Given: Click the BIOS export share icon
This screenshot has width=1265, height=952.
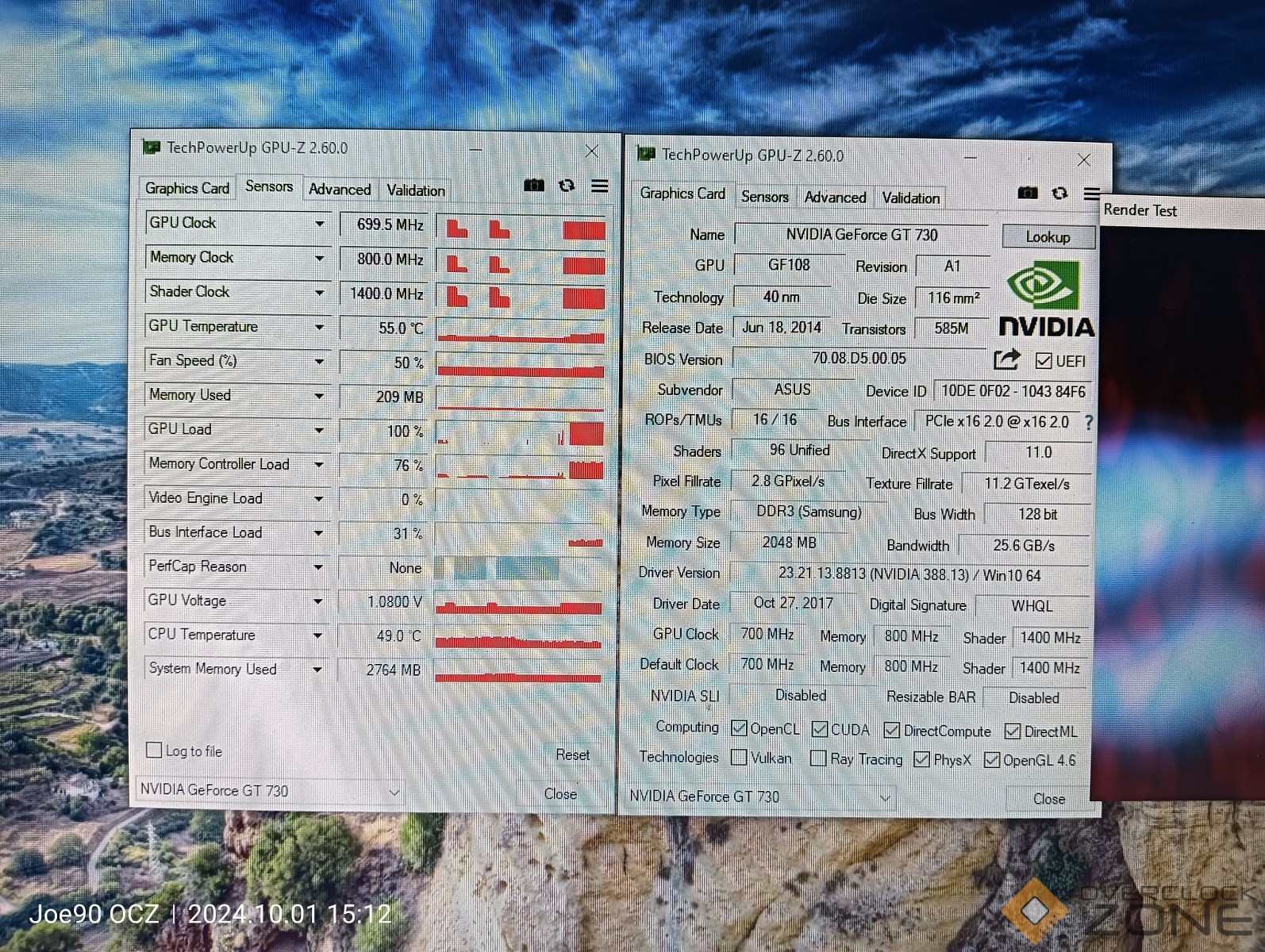Looking at the screenshot, I should pos(1006,360).
